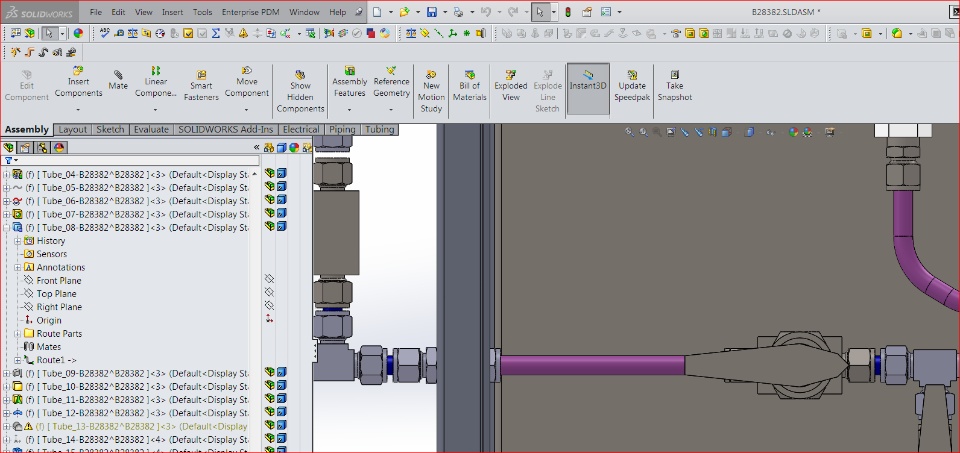Image resolution: width=960 pixels, height=453 pixels.
Task: Open the Tools menu
Action: coord(202,13)
